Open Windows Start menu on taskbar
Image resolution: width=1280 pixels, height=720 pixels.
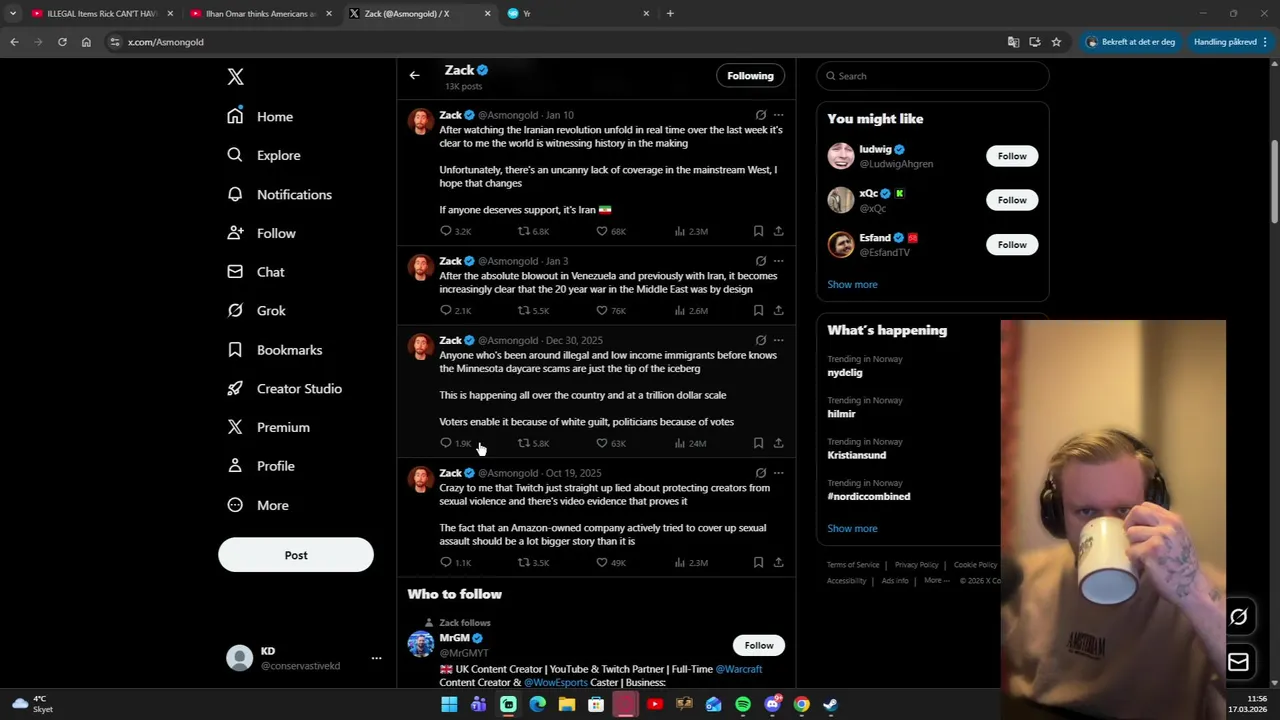[x=449, y=705]
